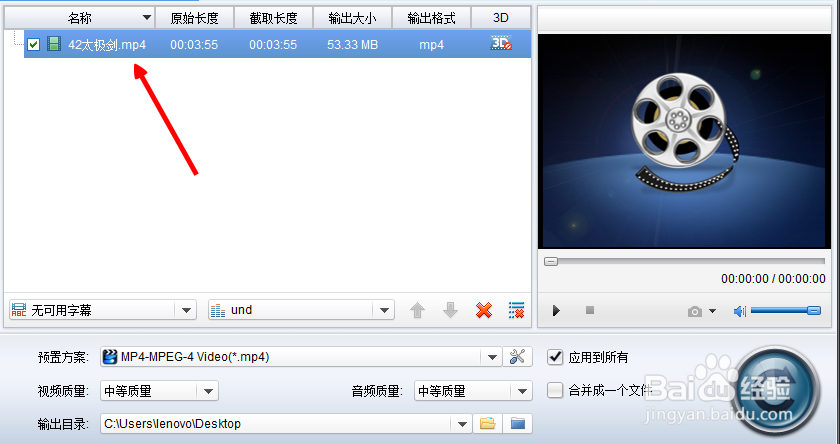Screen dimensions: 840x444
Task: Mute audio with the speaker icon
Action: [740, 311]
